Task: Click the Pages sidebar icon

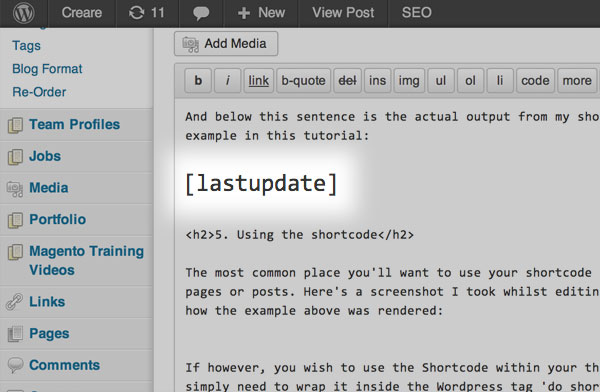Action: (x=15, y=334)
